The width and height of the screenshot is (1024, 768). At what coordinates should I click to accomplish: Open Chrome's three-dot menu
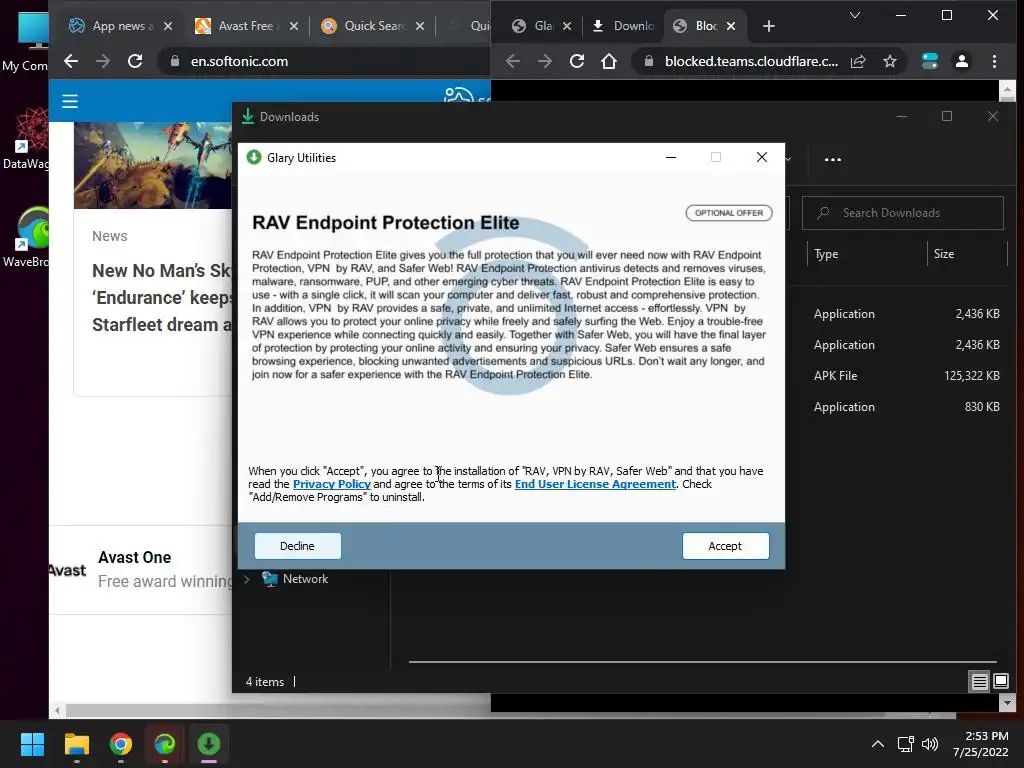tap(994, 61)
